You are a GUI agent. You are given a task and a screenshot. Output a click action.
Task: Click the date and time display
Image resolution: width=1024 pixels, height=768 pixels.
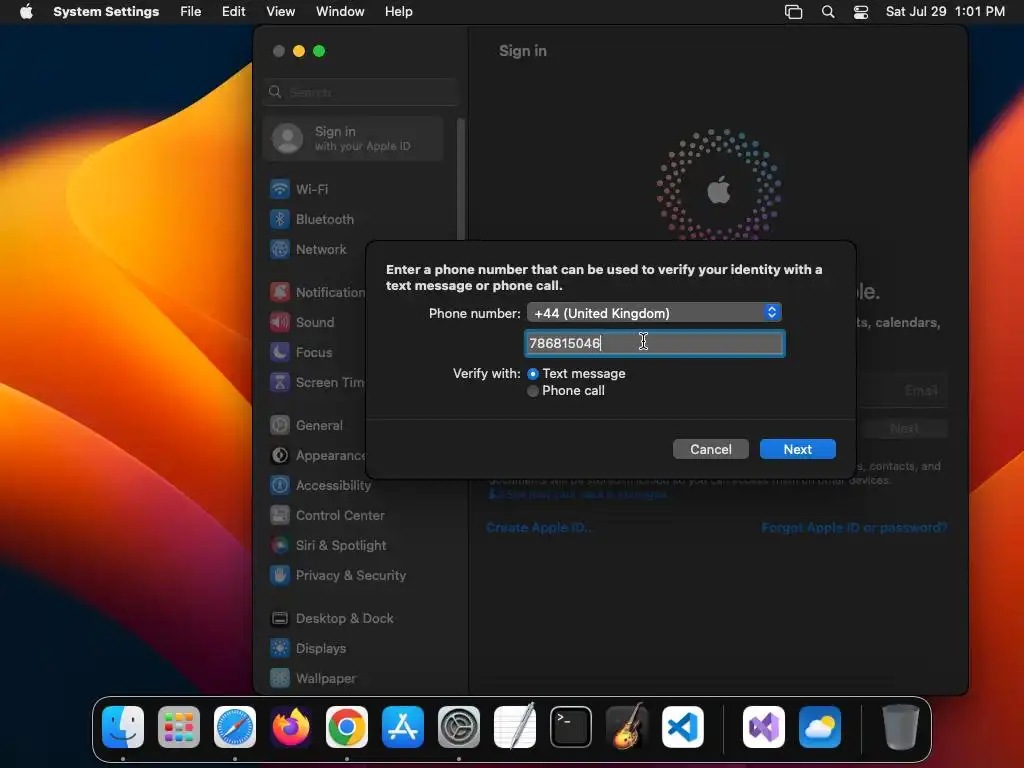(x=945, y=12)
